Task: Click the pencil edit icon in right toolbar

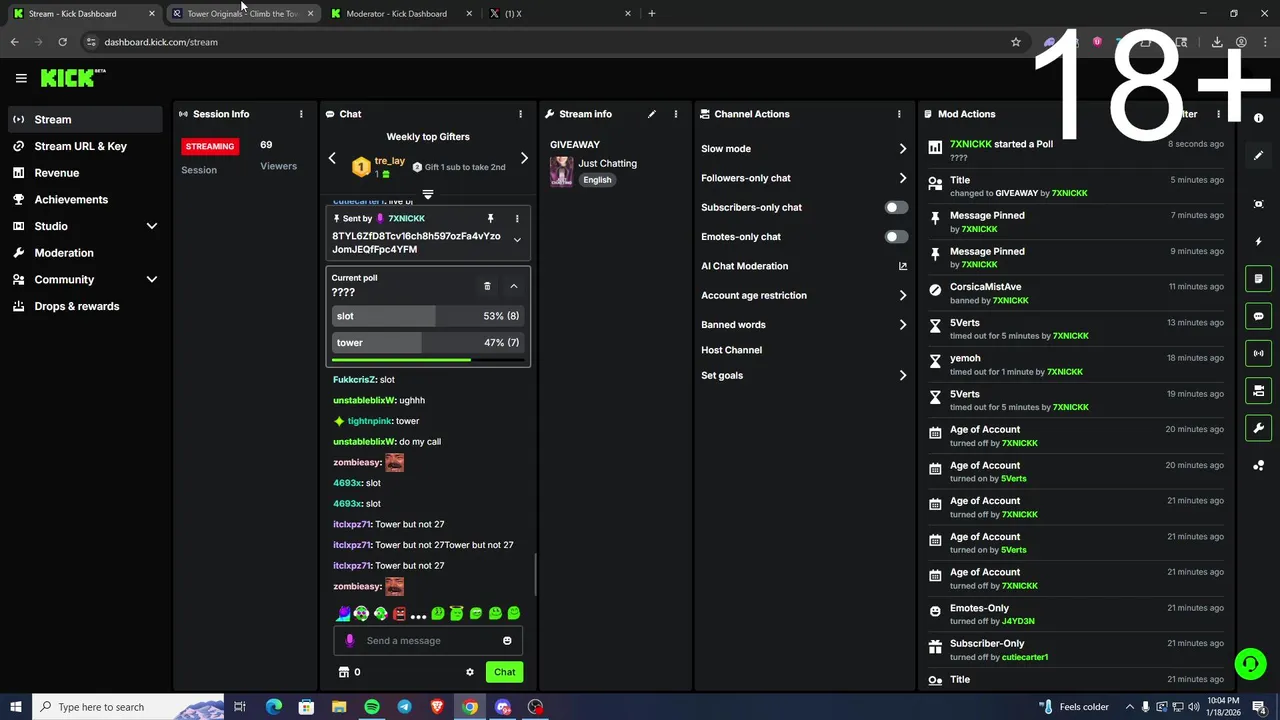Action: point(1259,156)
